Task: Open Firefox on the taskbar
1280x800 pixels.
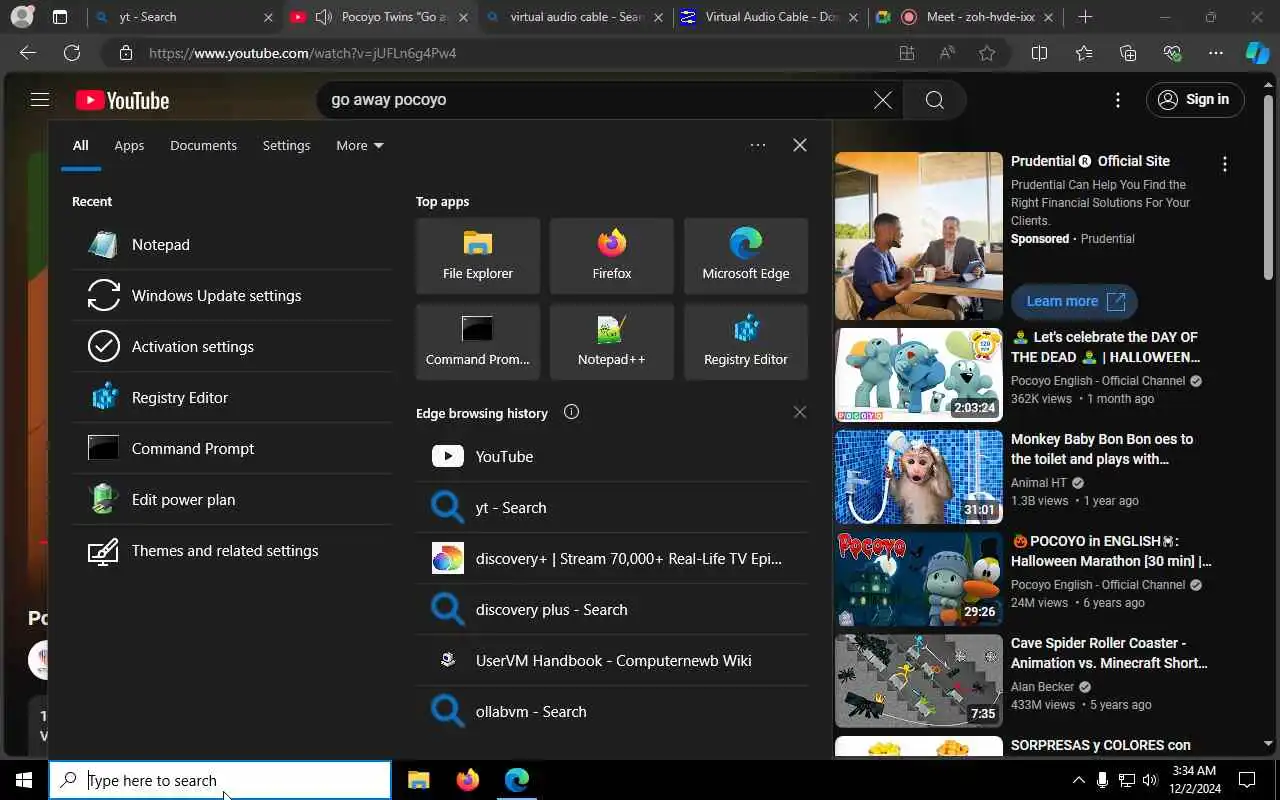Action: [467, 780]
